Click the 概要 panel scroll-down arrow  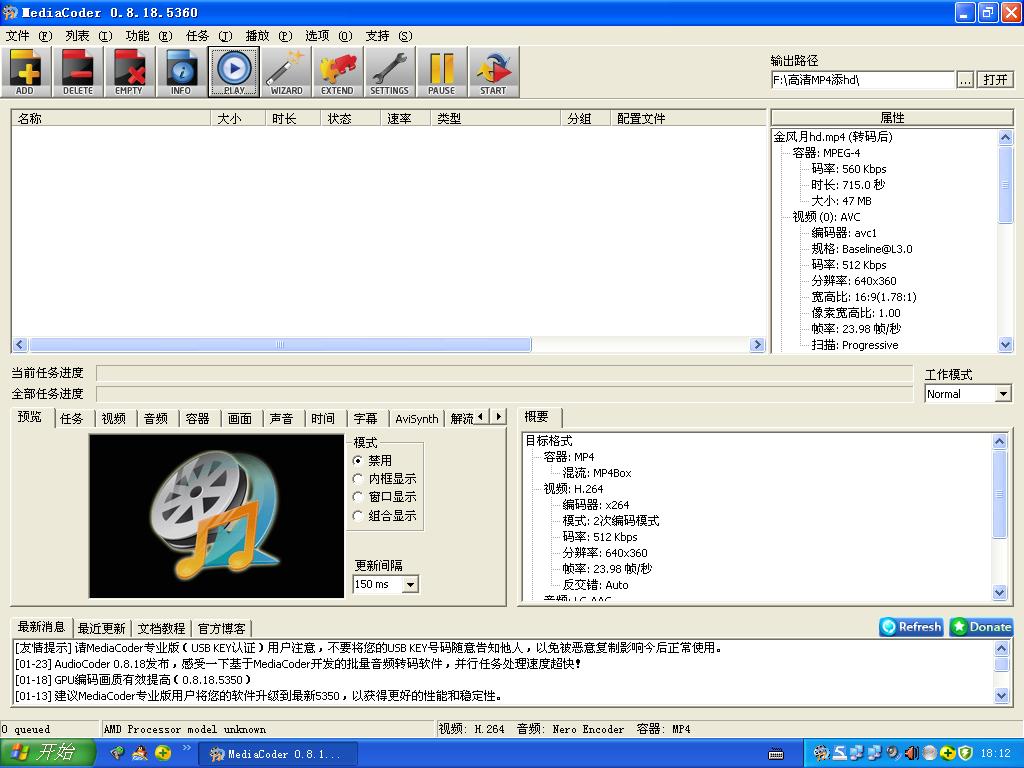(x=999, y=593)
